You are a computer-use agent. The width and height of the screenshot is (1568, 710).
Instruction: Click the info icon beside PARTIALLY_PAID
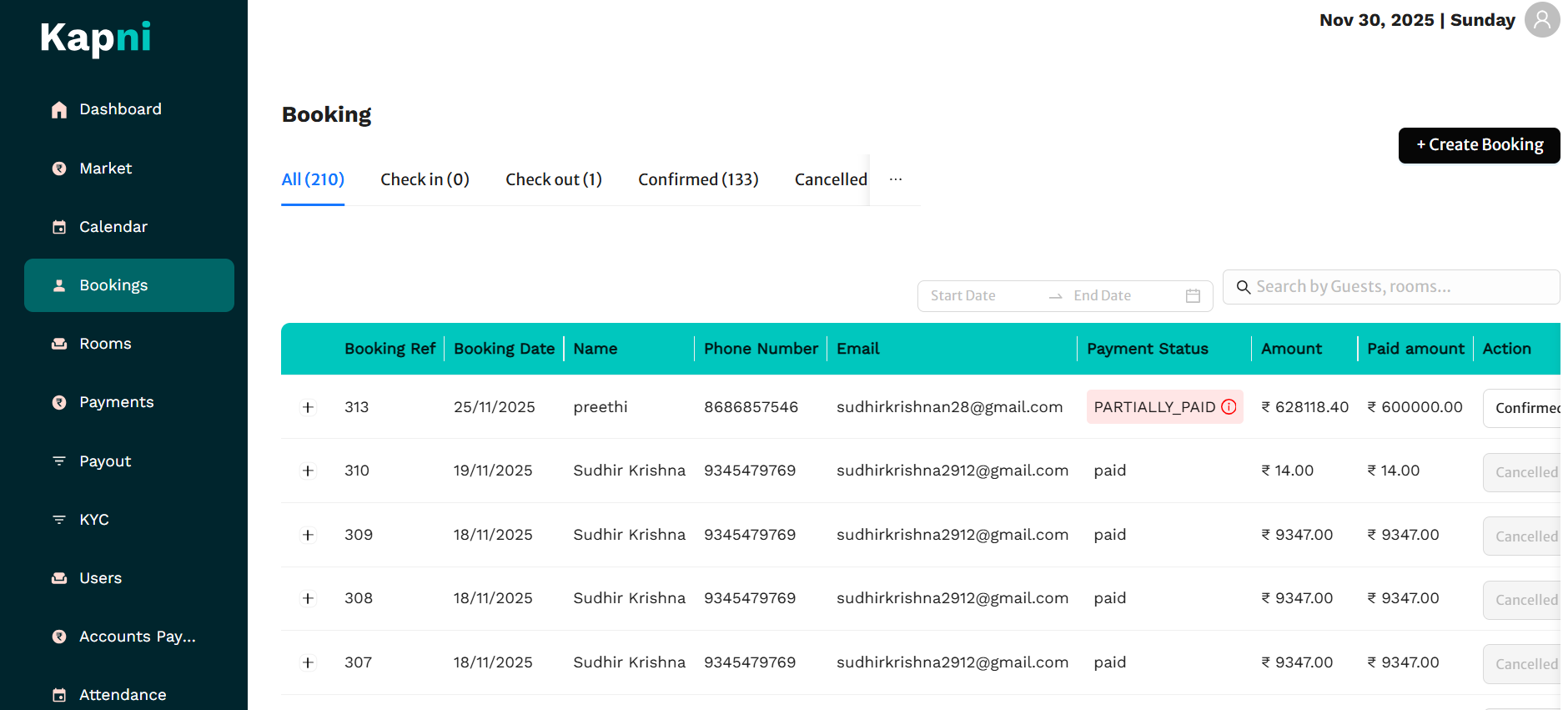click(1229, 407)
